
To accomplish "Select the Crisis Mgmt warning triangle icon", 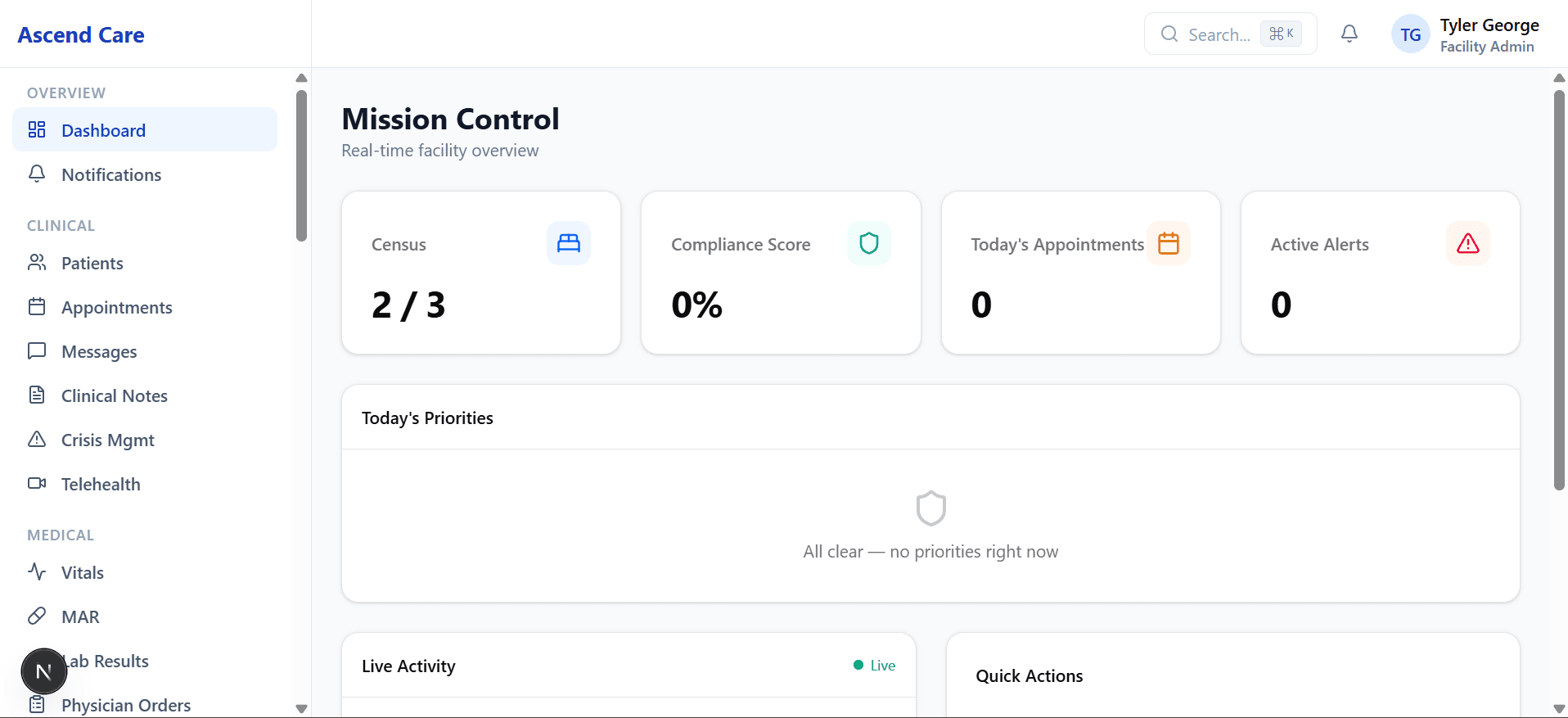I will [37, 440].
